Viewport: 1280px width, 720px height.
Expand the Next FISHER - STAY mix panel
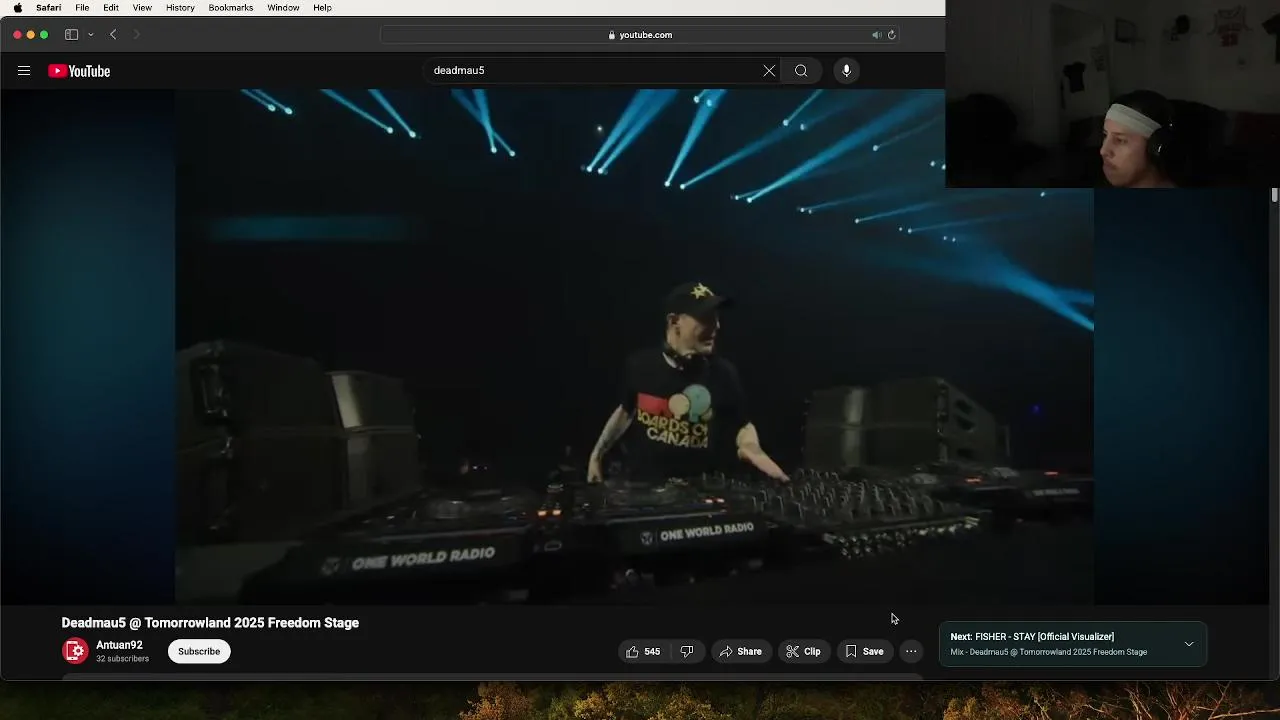[1189, 644]
